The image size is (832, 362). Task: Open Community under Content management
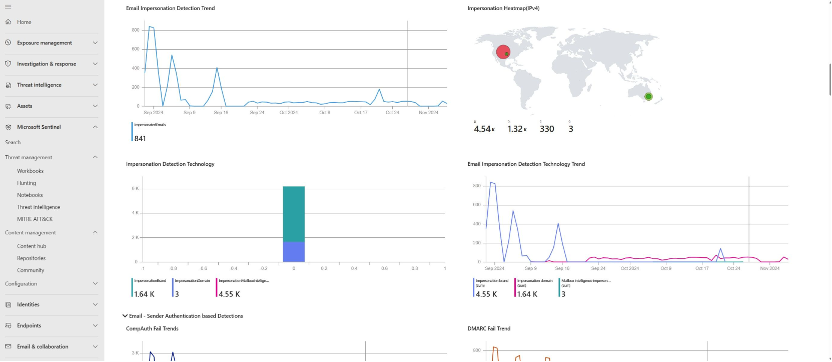tap(30, 270)
